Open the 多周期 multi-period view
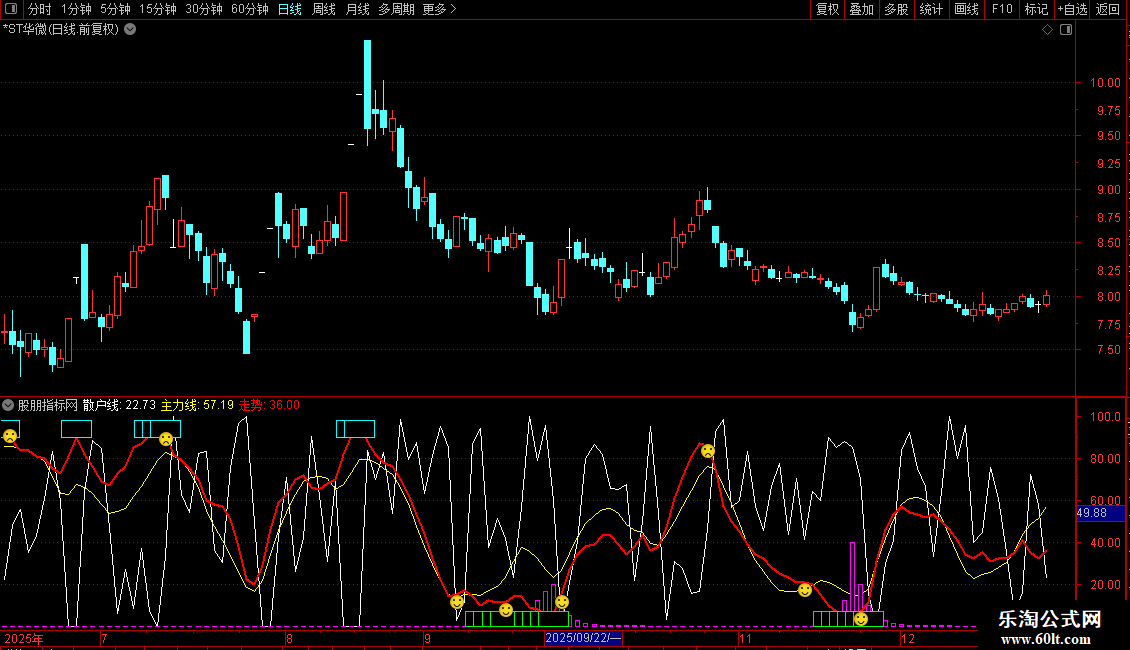Image resolution: width=1130 pixels, height=650 pixels. click(396, 9)
